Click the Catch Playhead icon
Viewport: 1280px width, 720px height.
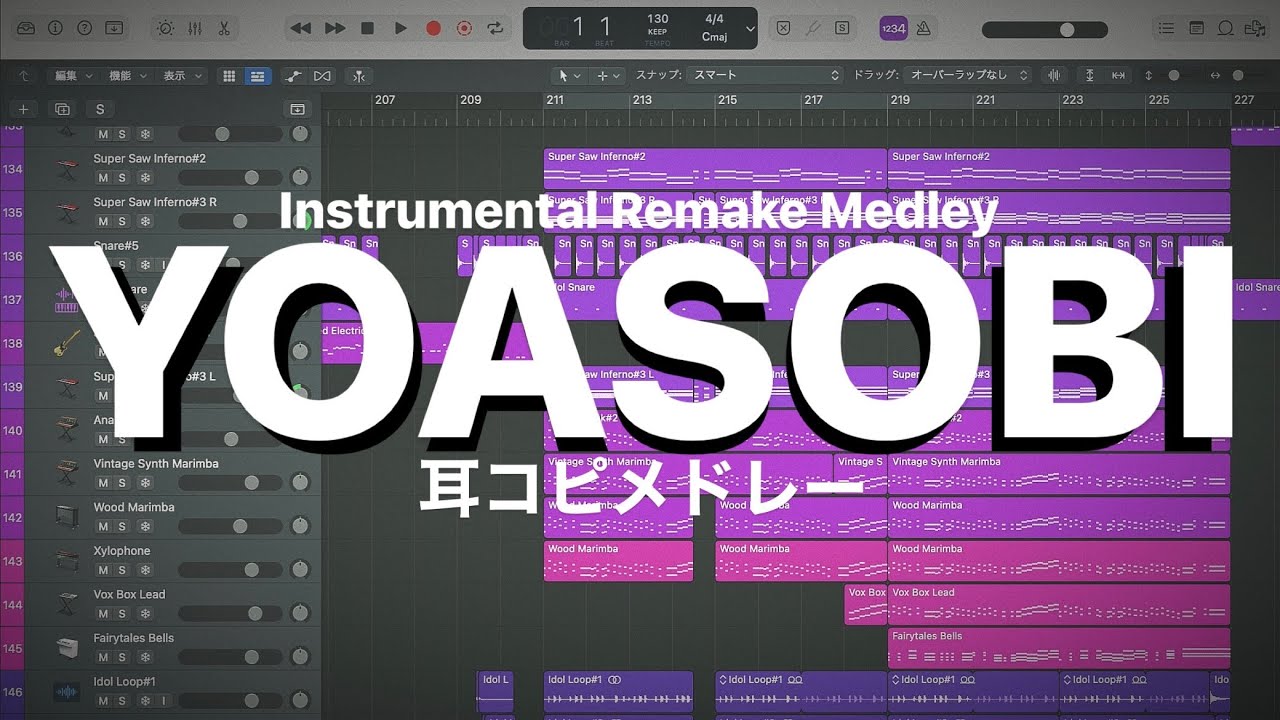click(x=358, y=76)
